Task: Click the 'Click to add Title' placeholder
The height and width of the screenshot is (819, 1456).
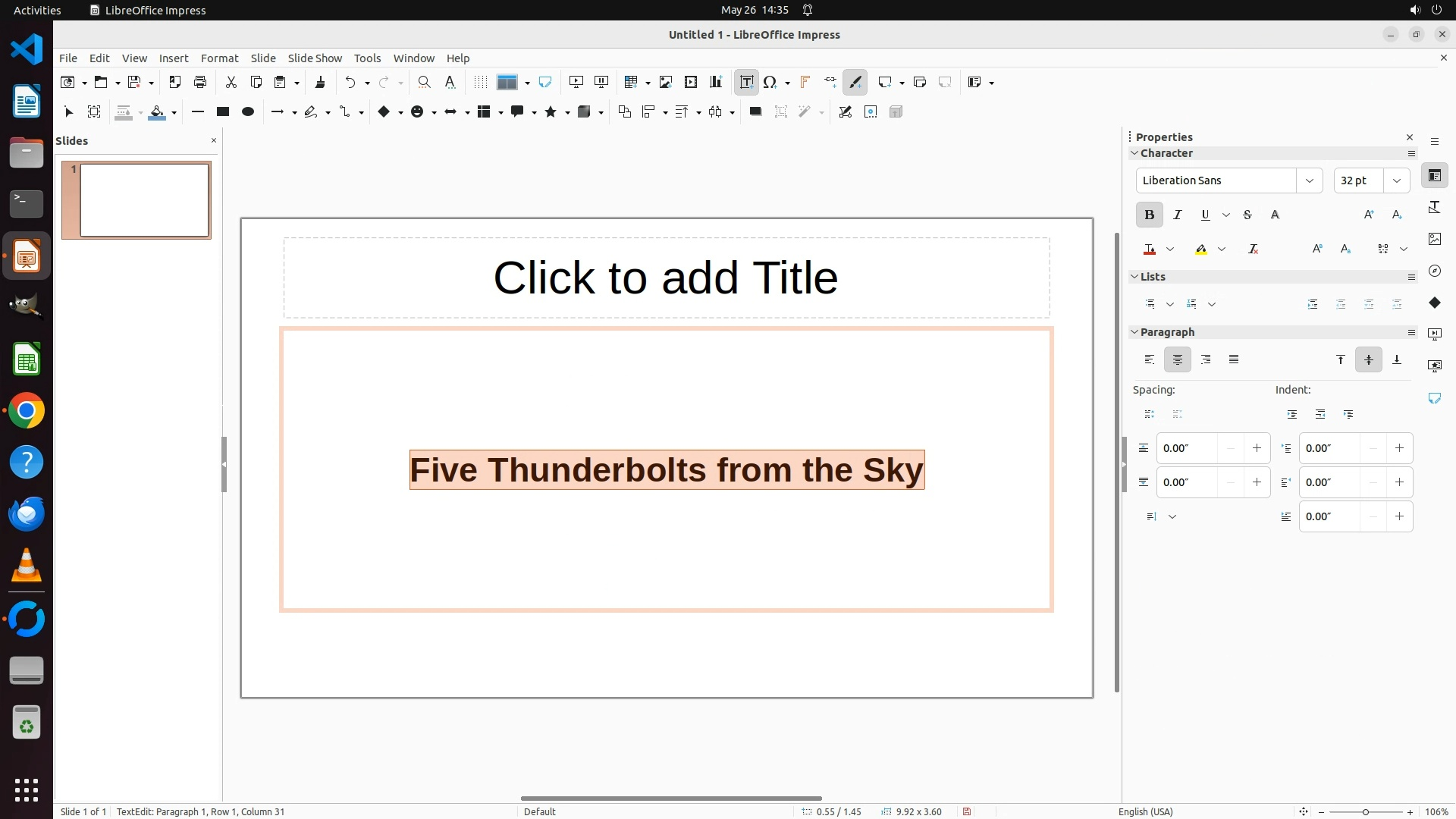Action: (666, 278)
